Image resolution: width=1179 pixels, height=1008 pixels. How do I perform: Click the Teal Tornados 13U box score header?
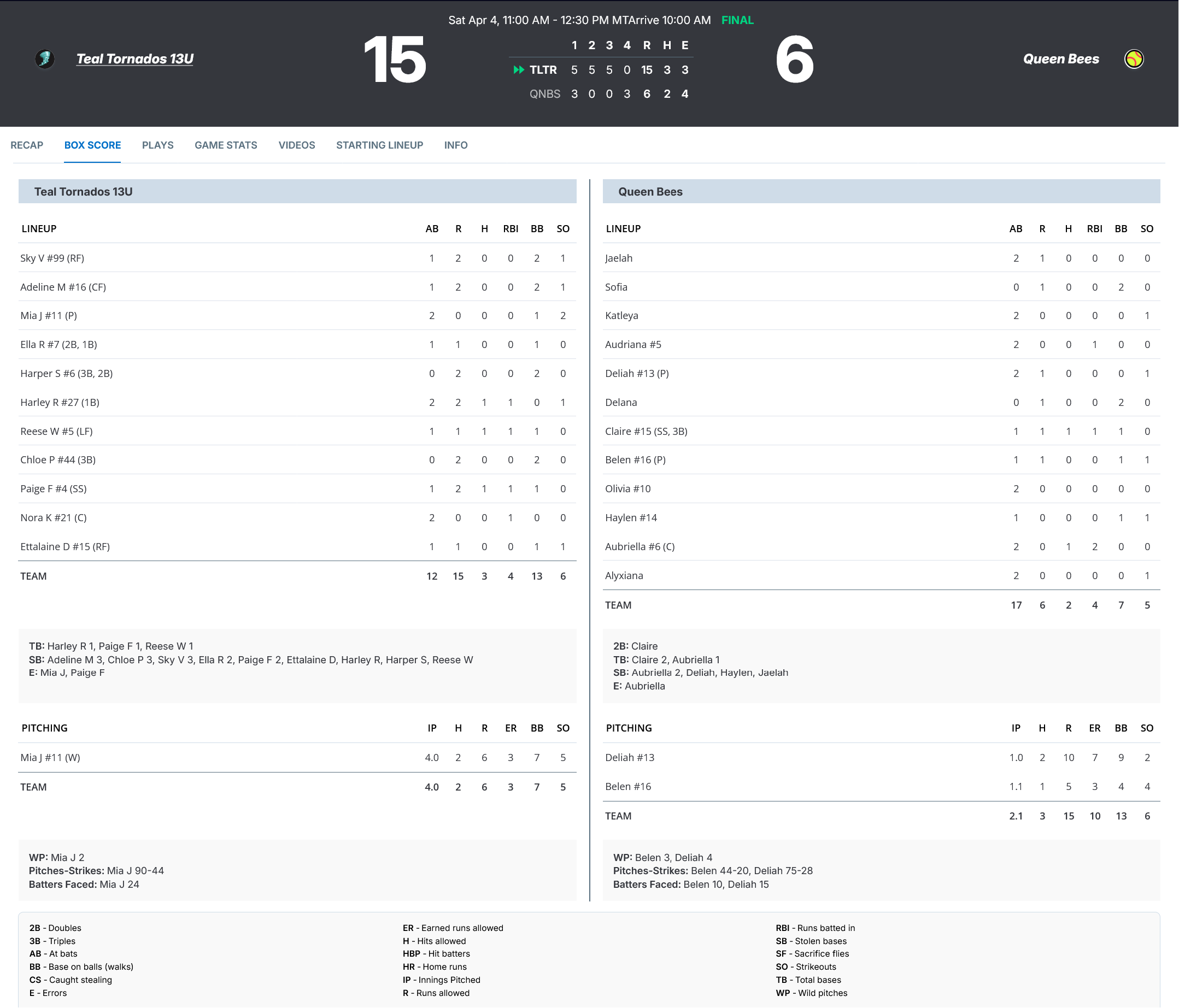point(83,192)
